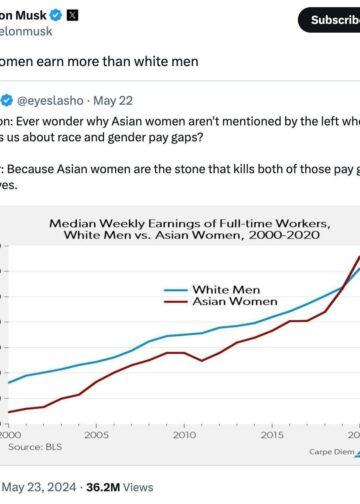
Task: Click the 2015 axis marker
Action: click(272, 435)
